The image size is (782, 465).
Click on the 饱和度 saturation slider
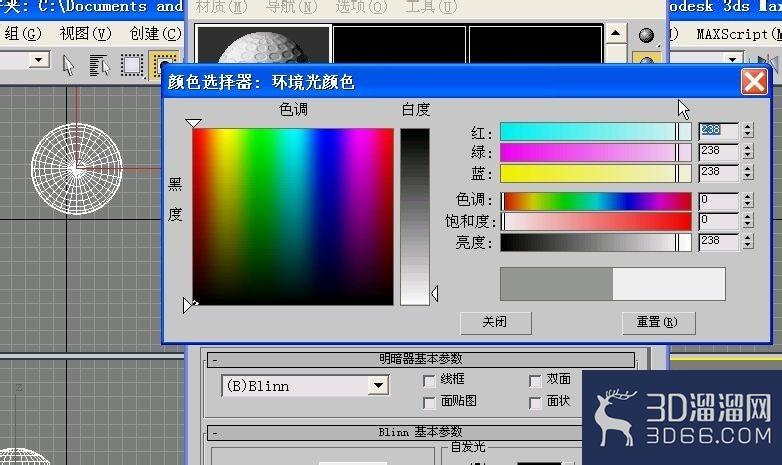pos(595,222)
